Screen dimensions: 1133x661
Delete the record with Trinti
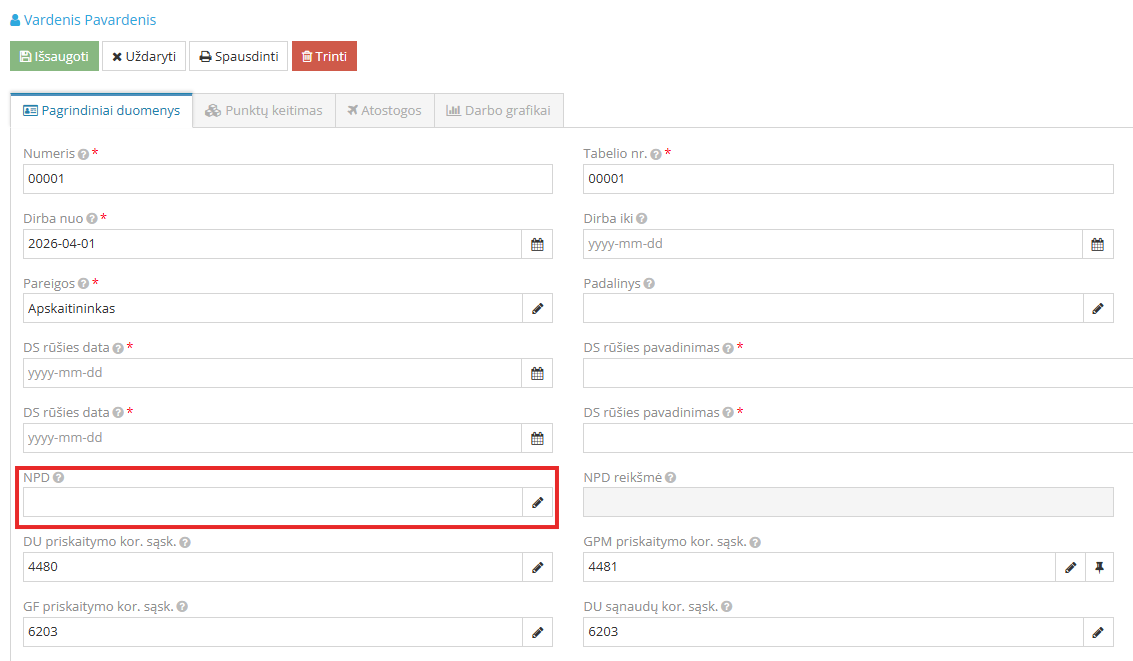[x=324, y=56]
